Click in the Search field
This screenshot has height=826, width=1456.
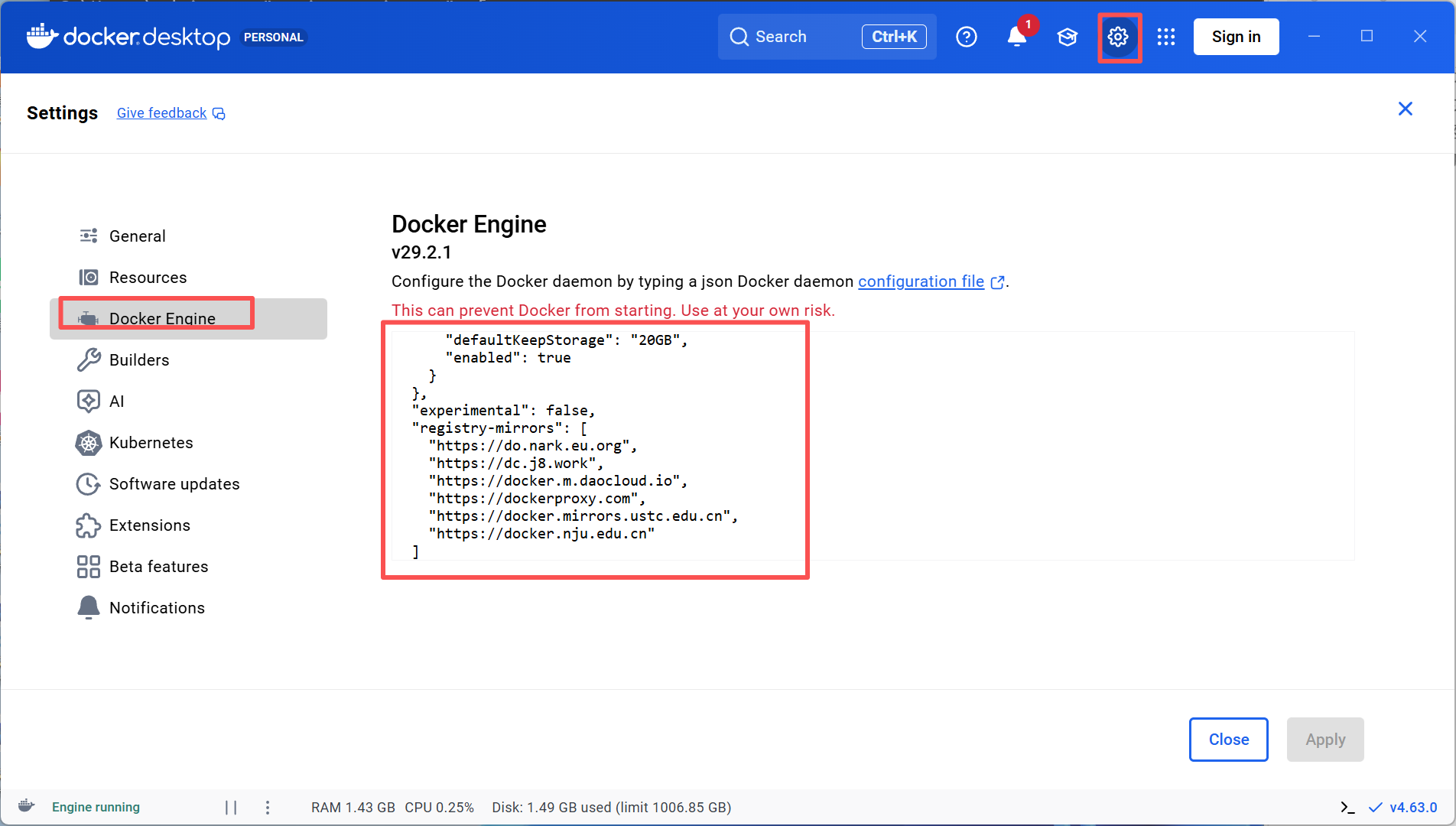pyautogui.click(x=827, y=37)
